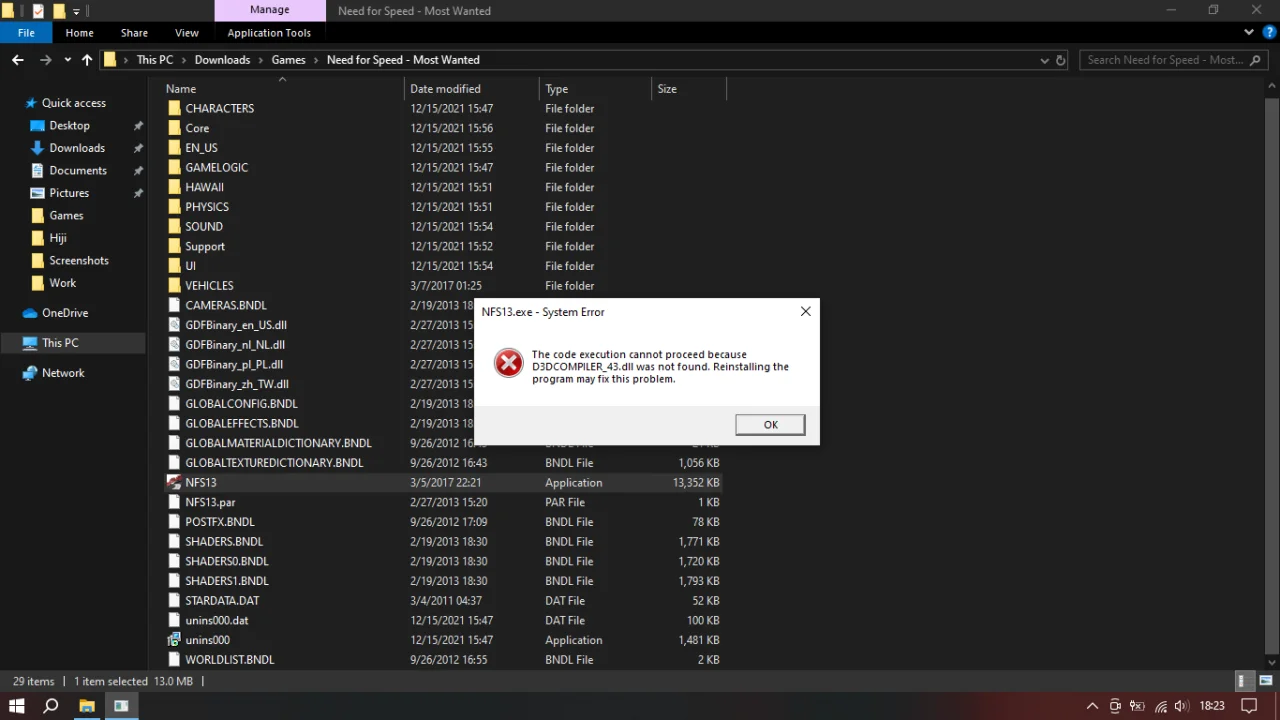Go back with the Back arrow
Screen dimensions: 1280x720
click(x=18, y=60)
